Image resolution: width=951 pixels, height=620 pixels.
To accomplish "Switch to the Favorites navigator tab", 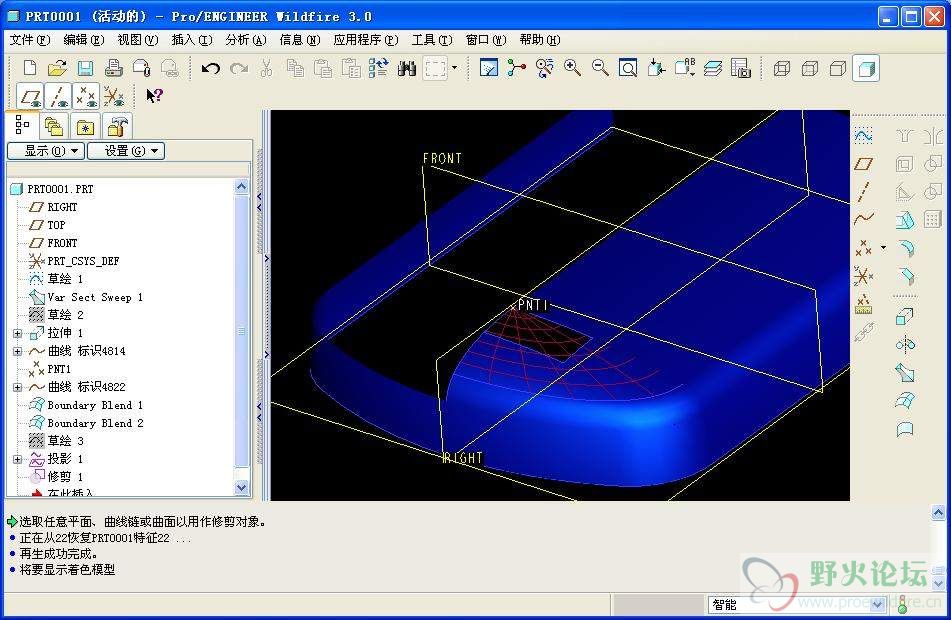I will point(85,126).
